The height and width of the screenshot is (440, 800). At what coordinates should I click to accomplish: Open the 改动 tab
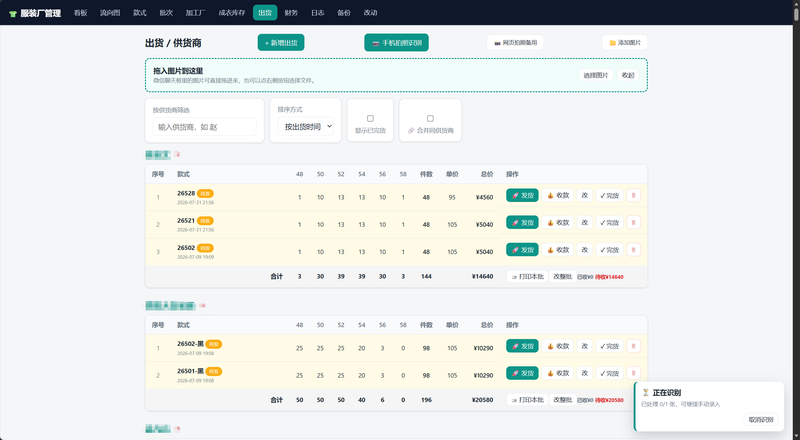[x=370, y=13]
